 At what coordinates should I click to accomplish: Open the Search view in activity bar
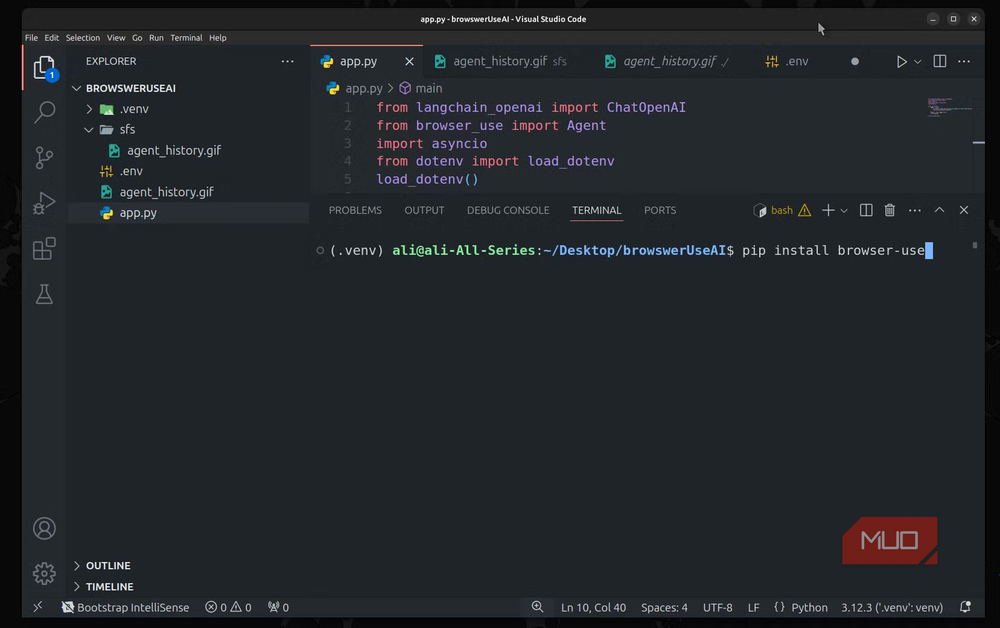pos(44,112)
